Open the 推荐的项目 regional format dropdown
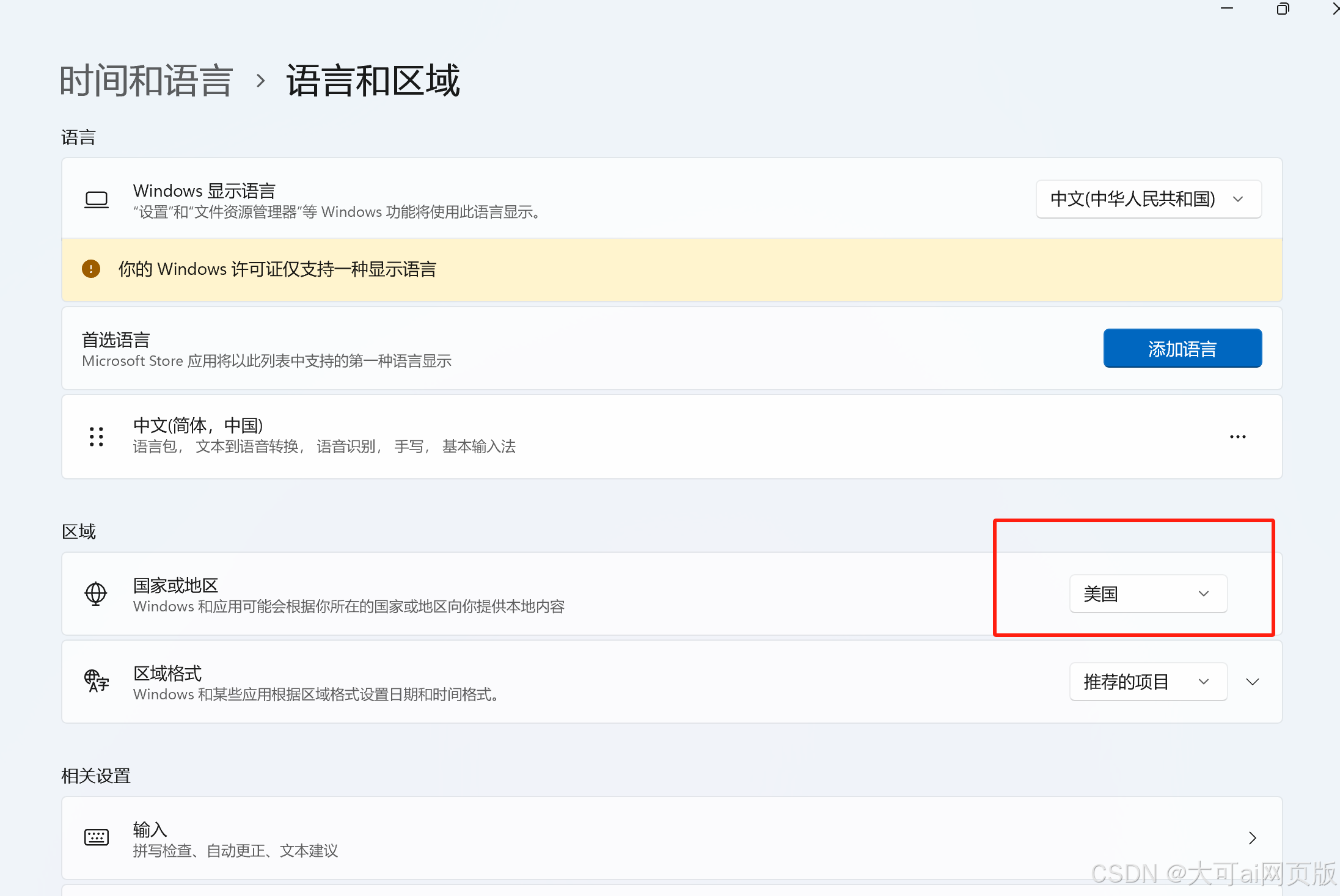This screenshot has height=896, width=1340. pyautogui.click(x=1148, y=682)
